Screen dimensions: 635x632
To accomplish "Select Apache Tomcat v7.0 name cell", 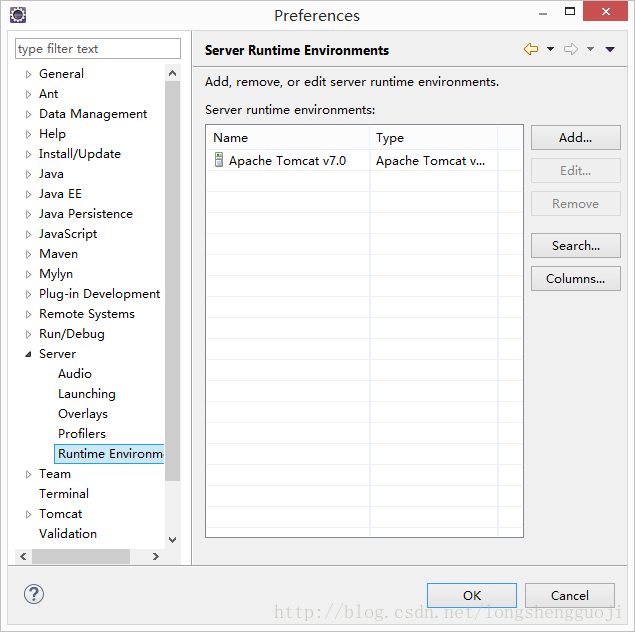I will point(288,160).
